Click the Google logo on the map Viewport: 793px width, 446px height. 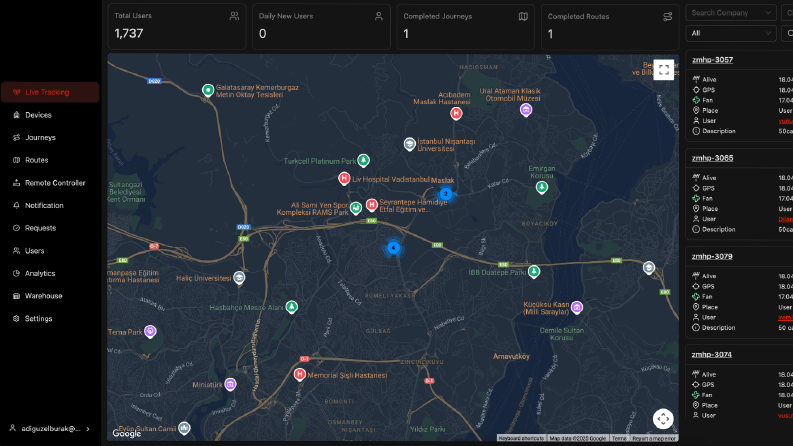[x=126, y=433]
